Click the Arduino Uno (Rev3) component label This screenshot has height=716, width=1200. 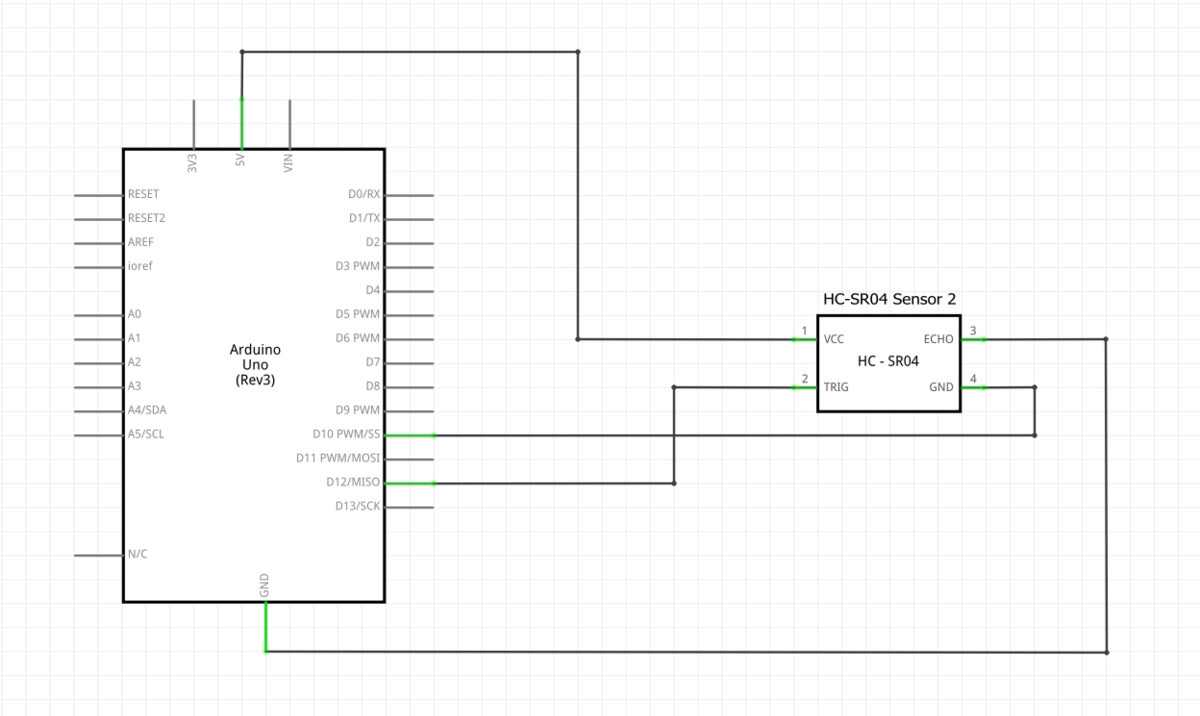point(255,365)
